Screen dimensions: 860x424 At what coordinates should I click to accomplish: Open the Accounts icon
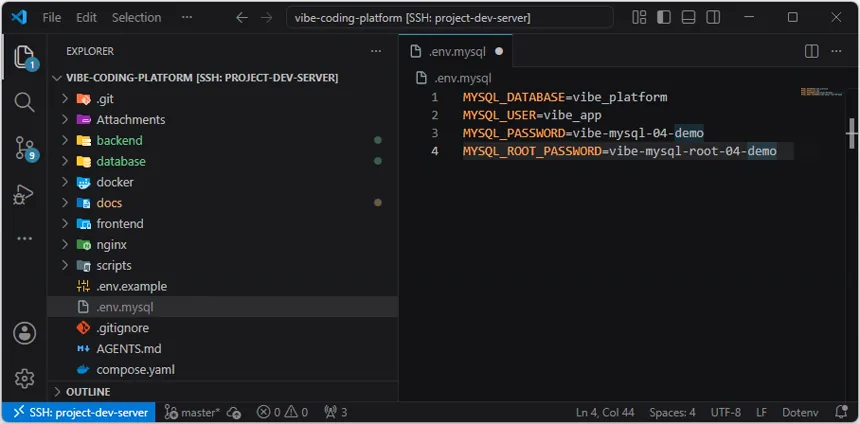pyautogui.click(x=24, y=333)
